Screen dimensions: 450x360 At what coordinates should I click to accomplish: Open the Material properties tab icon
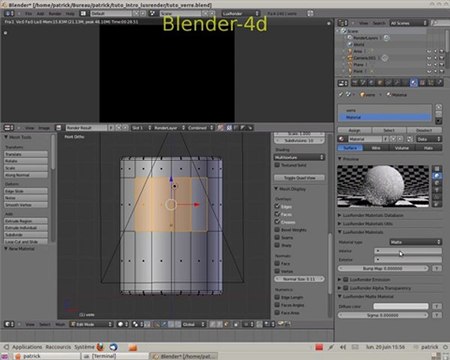(414, 83)
